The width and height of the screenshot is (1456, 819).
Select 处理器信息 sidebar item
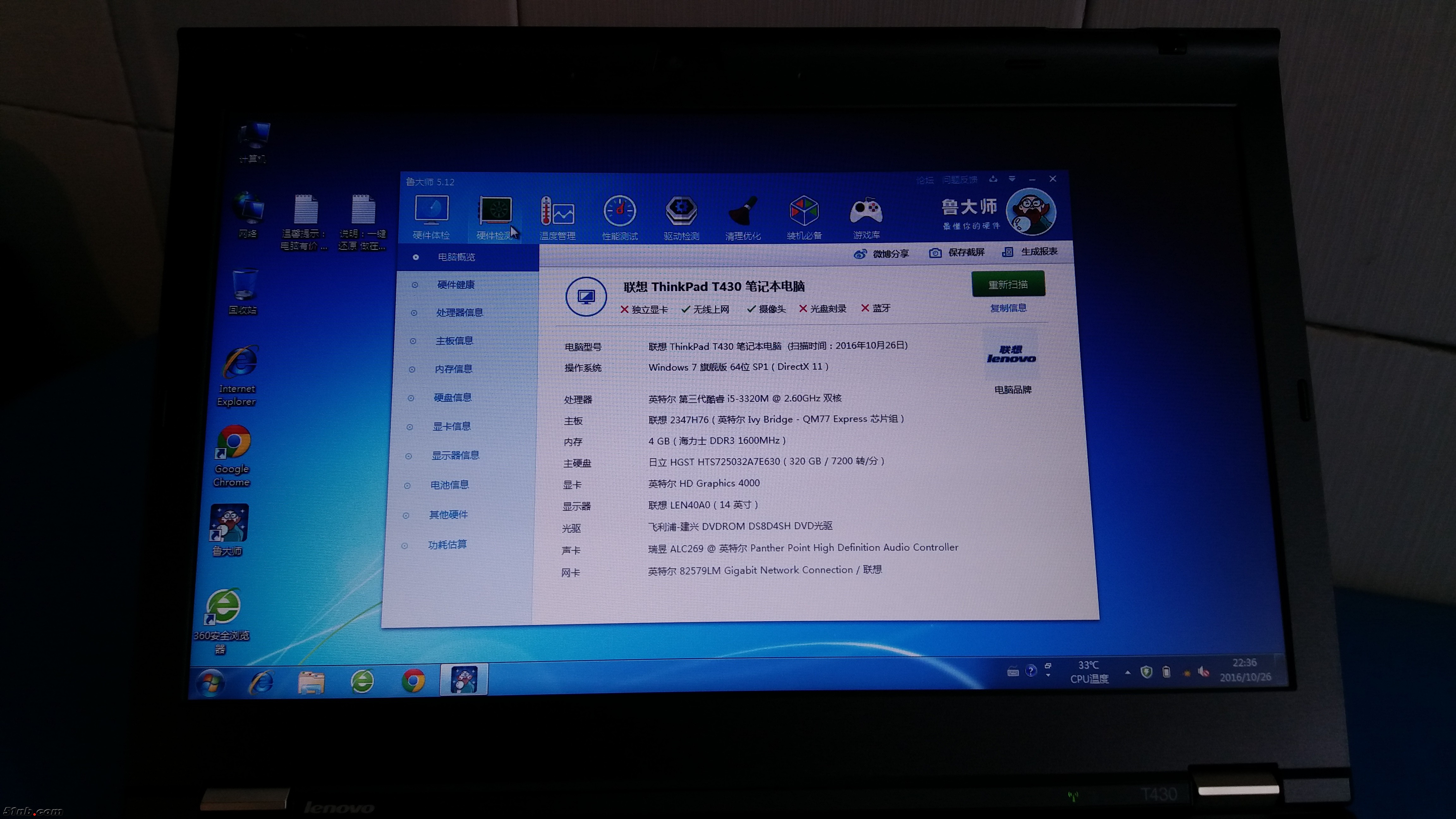coord(459,312)
